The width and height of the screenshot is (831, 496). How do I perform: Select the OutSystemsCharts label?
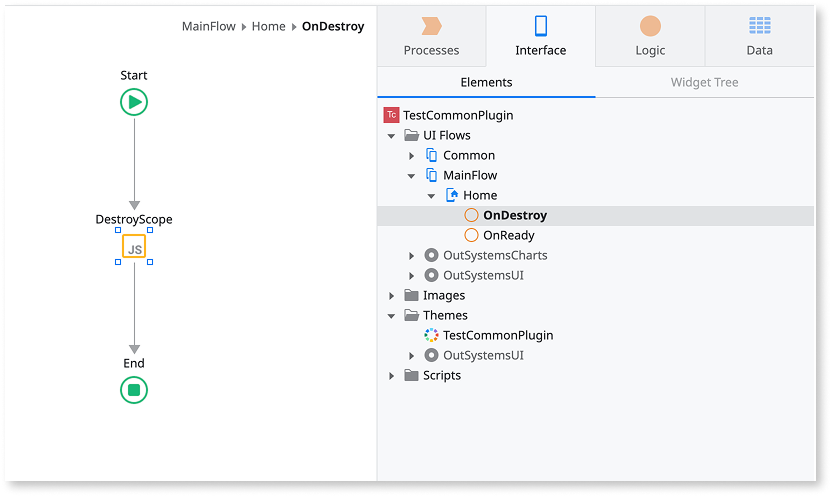pyautogui.click(x=495, y=255)
